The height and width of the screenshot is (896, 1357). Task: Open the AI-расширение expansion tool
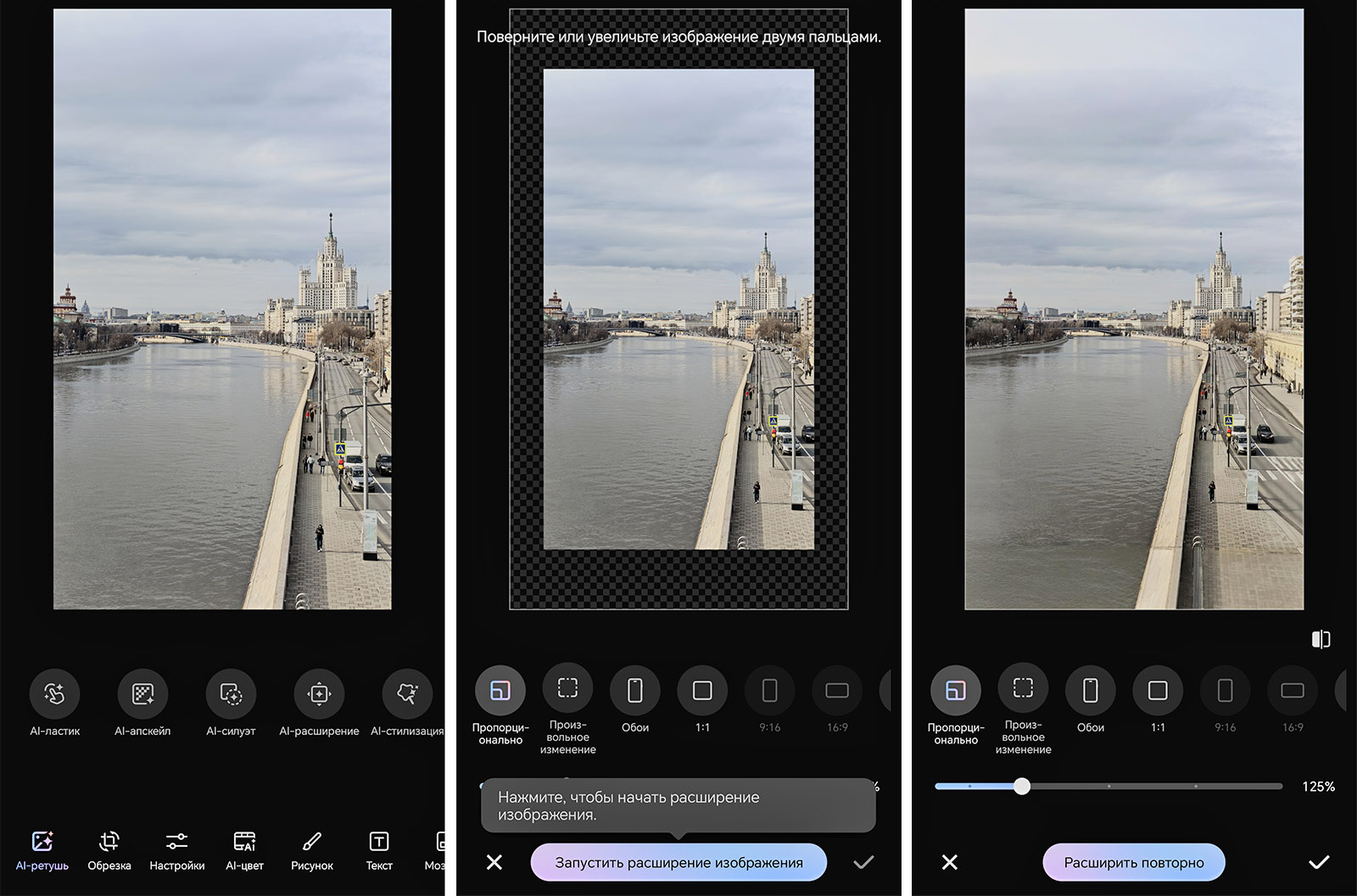pos(319,693)
